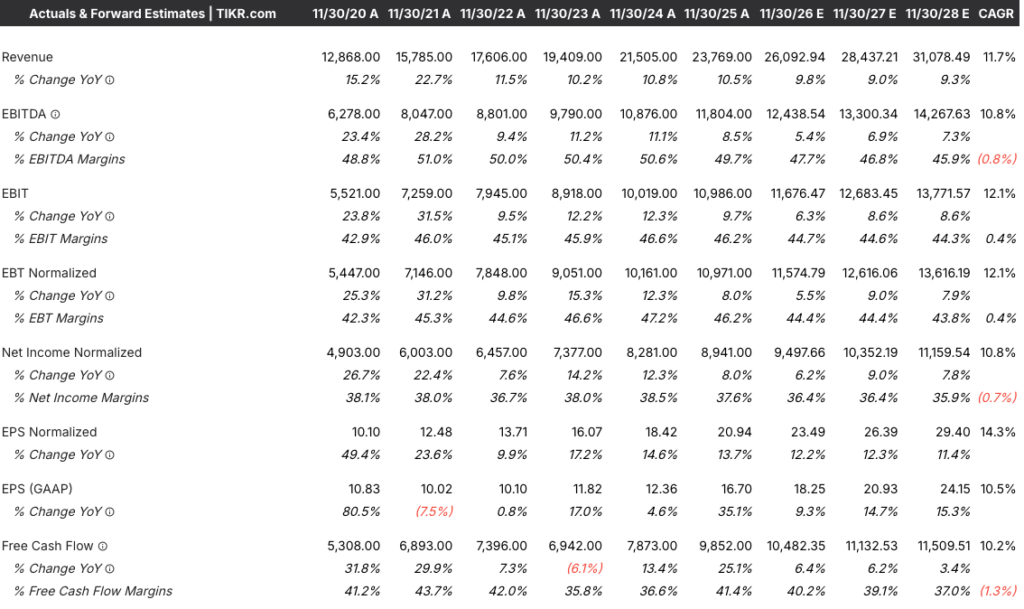Click info icon beside Free Cash Flow's % Change YoY
Image resolution: width=1024 pixels, height=609 pixels.
click(110, 569)
